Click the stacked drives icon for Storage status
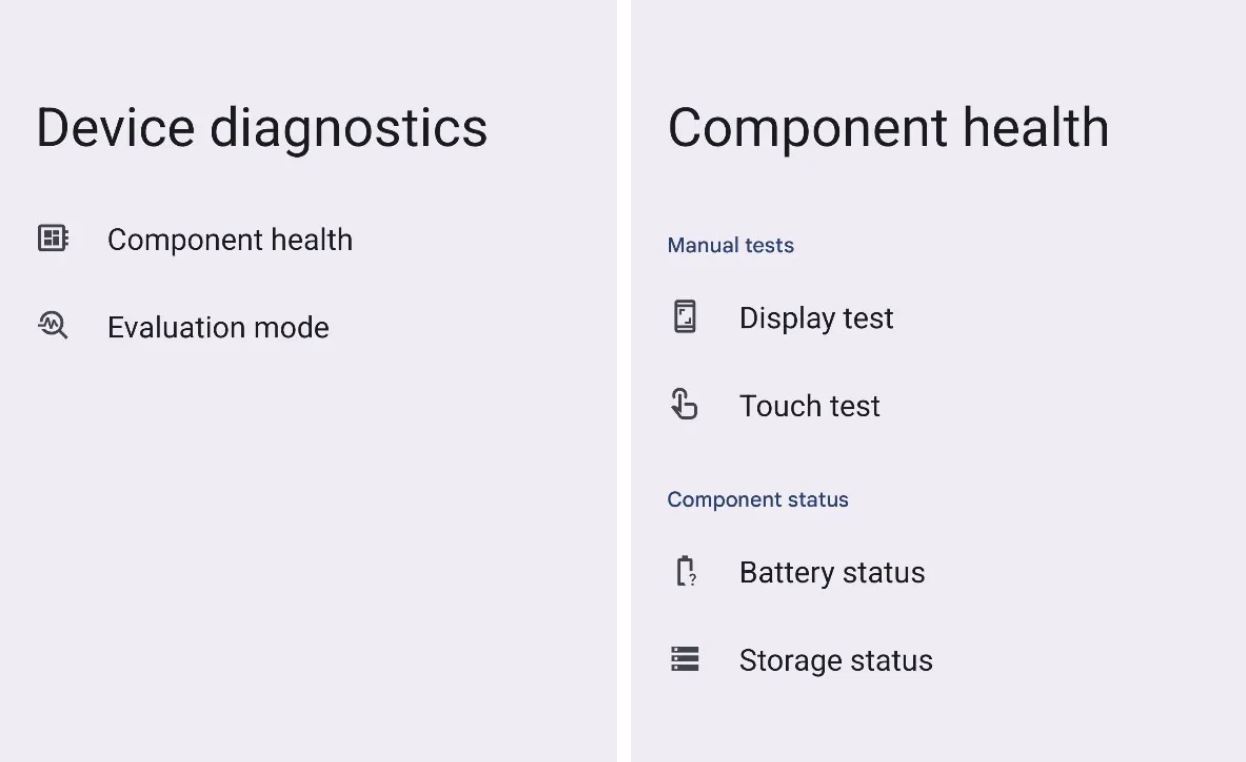This screenshot has width=1246, height=762. tap(686, 659)
